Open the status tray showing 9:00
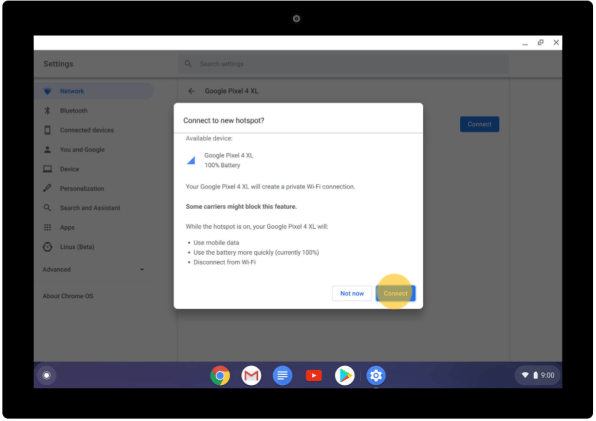The image size is (596, 421). (x=537, y=375)
